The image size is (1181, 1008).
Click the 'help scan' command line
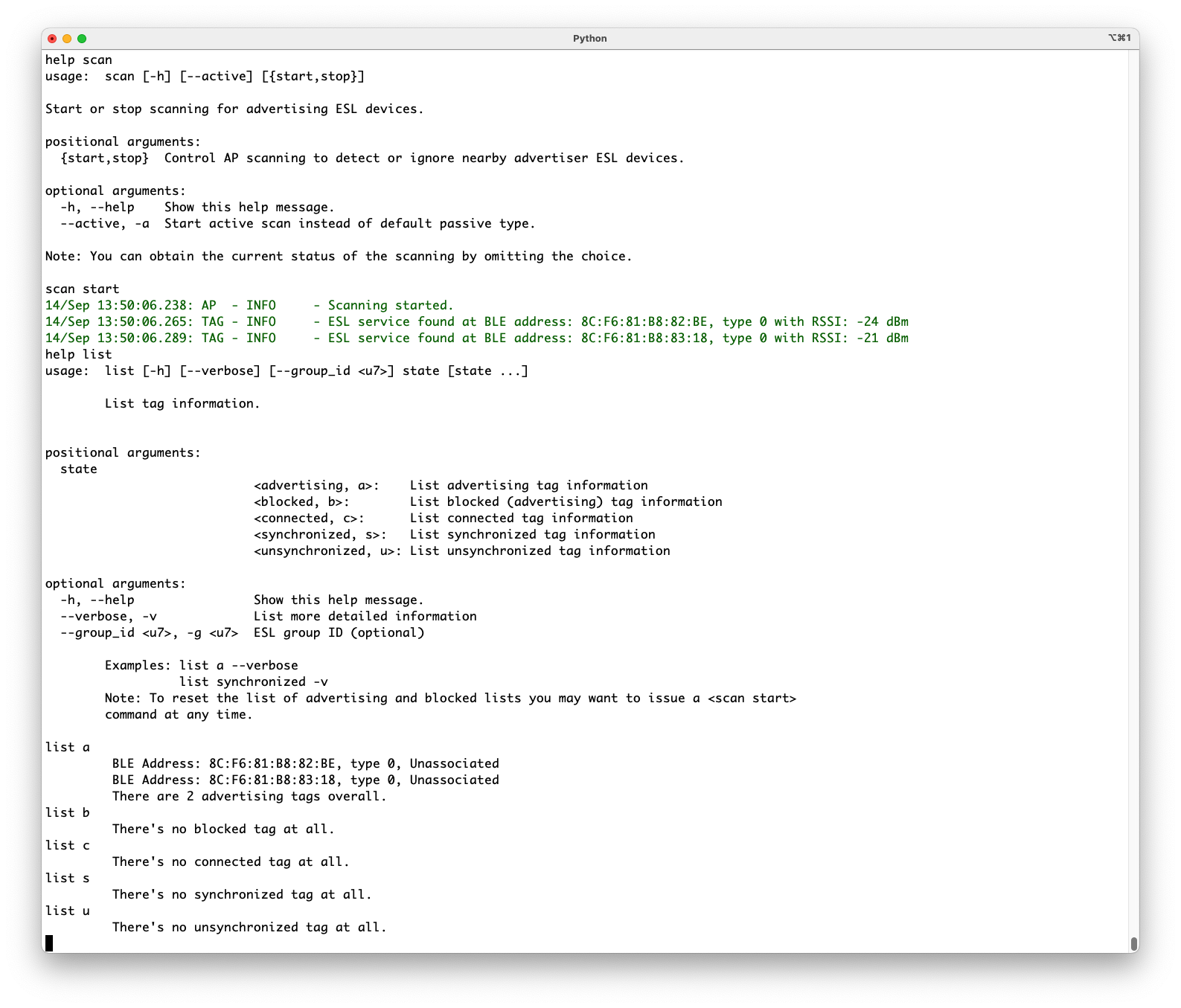click(79, 60)
